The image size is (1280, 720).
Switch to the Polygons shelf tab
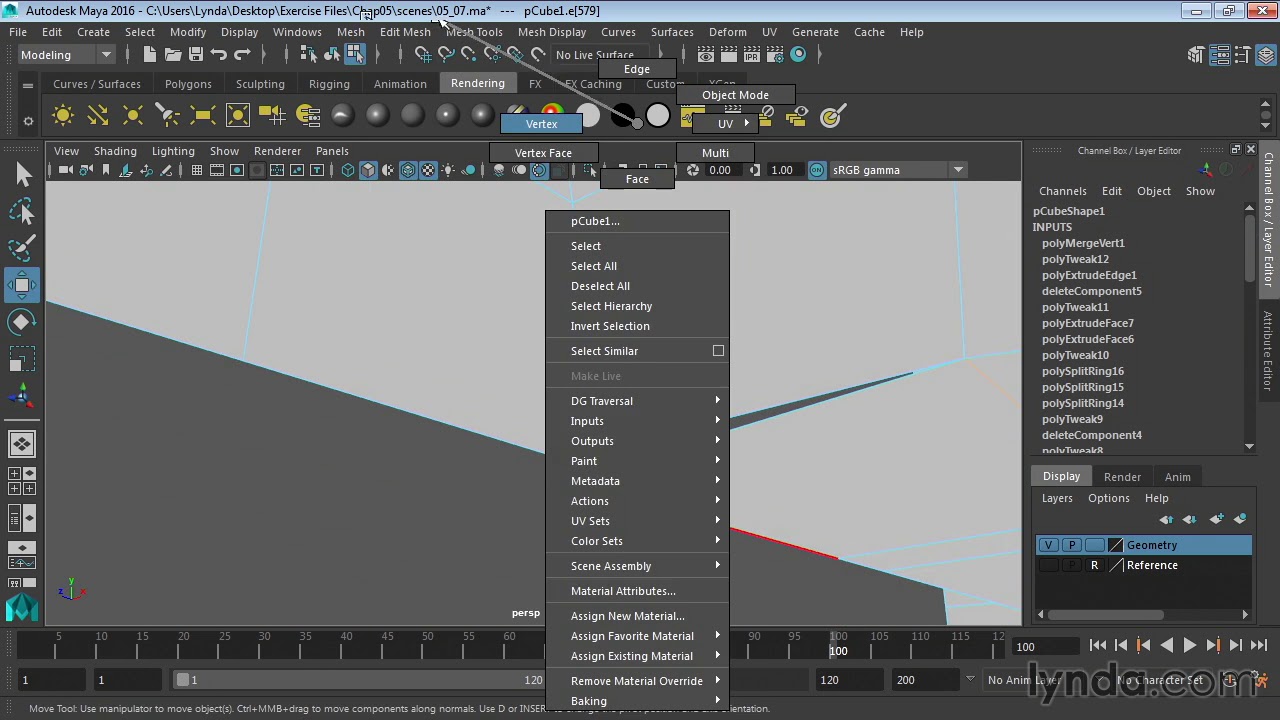pyautogui.click(x=188, y=84)
